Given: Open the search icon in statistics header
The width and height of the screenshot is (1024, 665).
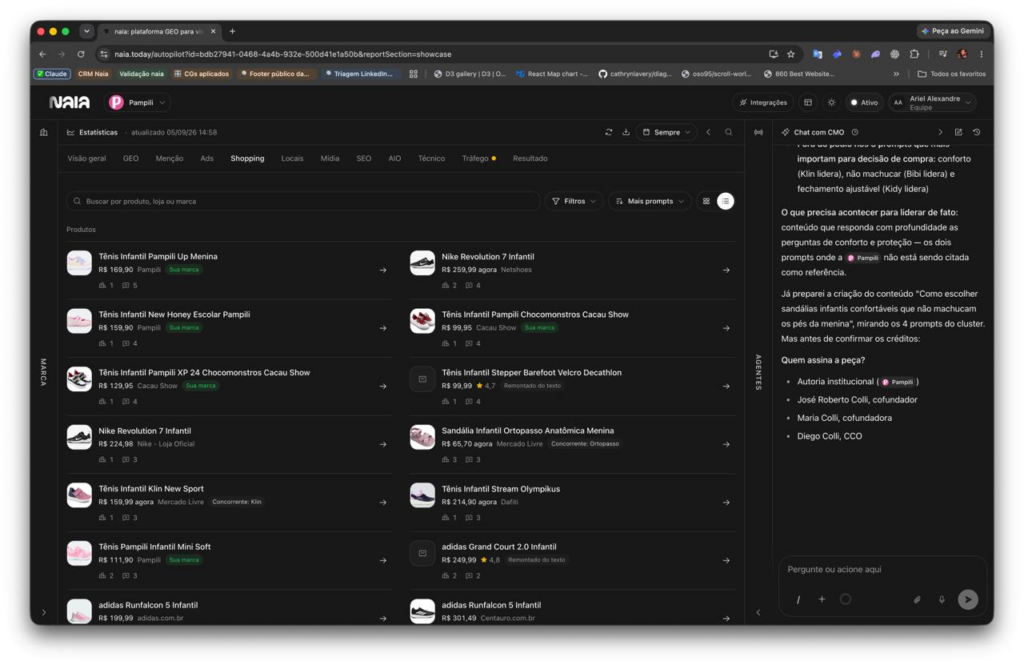Looking at the screenshot, I should pyautogui.click(x=728, y=132).
